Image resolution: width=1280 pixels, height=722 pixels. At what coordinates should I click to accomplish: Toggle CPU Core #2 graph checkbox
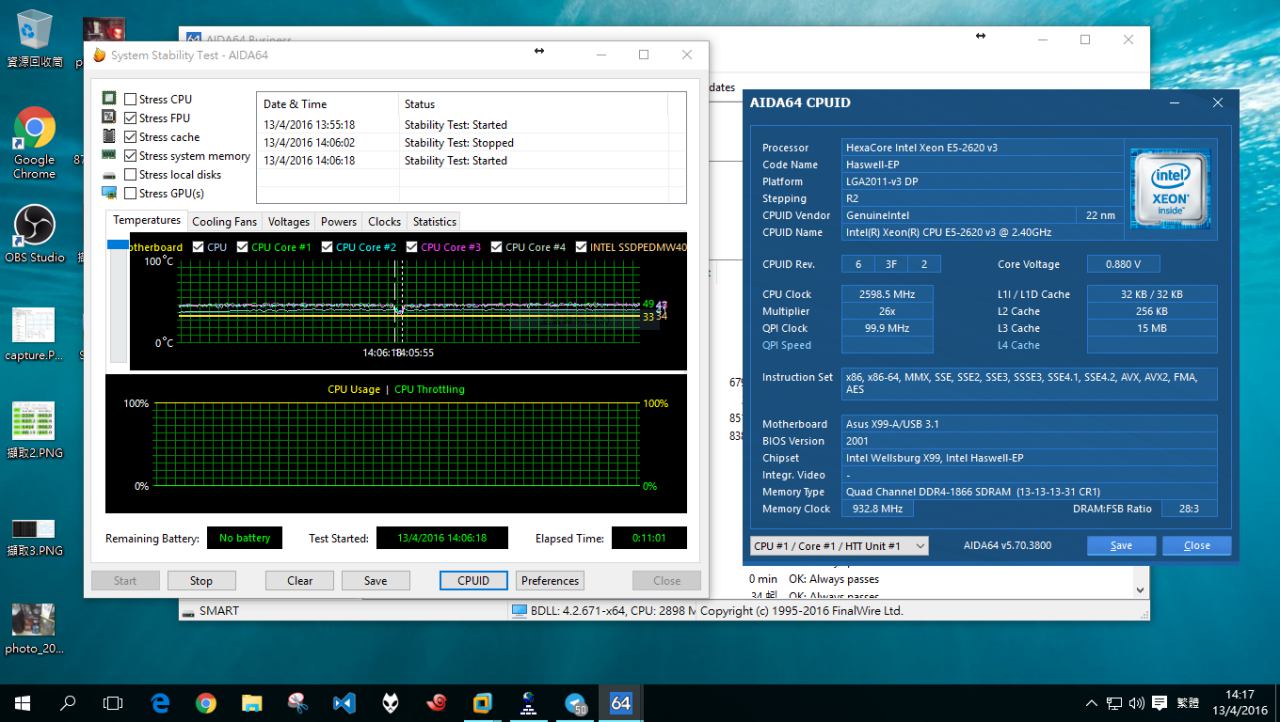coord(327,247)
